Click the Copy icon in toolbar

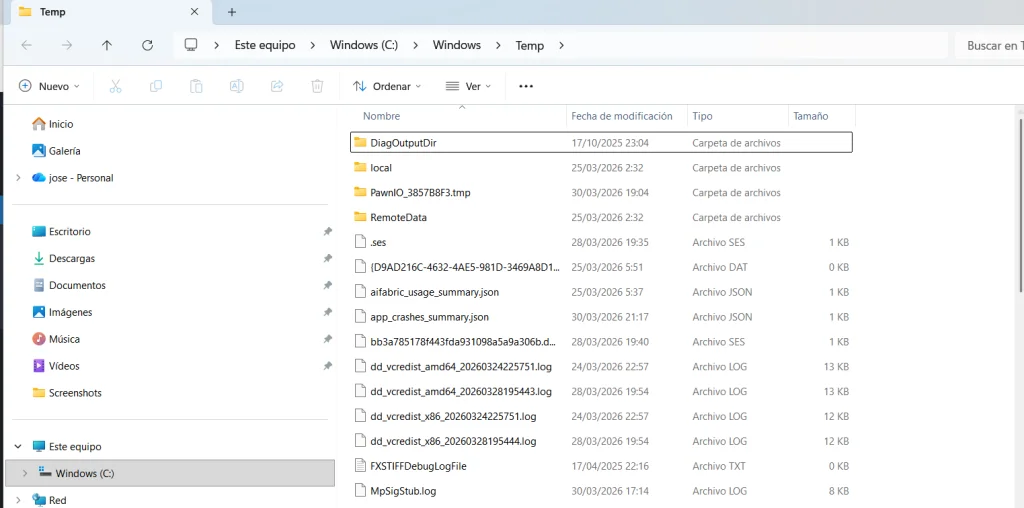point(156,86)
